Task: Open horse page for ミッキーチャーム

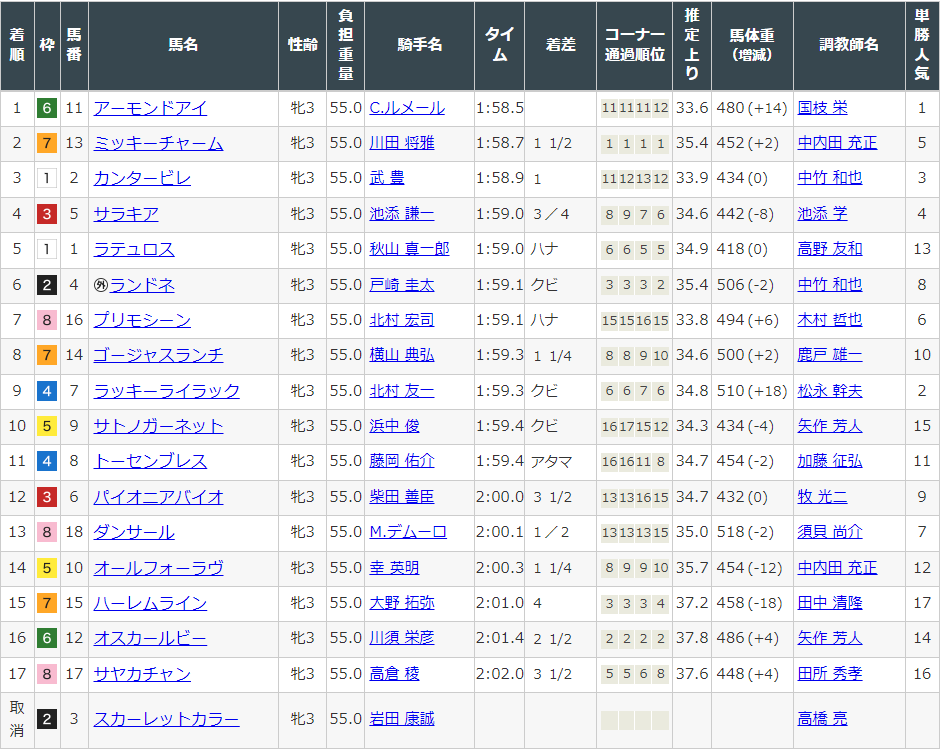Action: (x=158, y=144)
